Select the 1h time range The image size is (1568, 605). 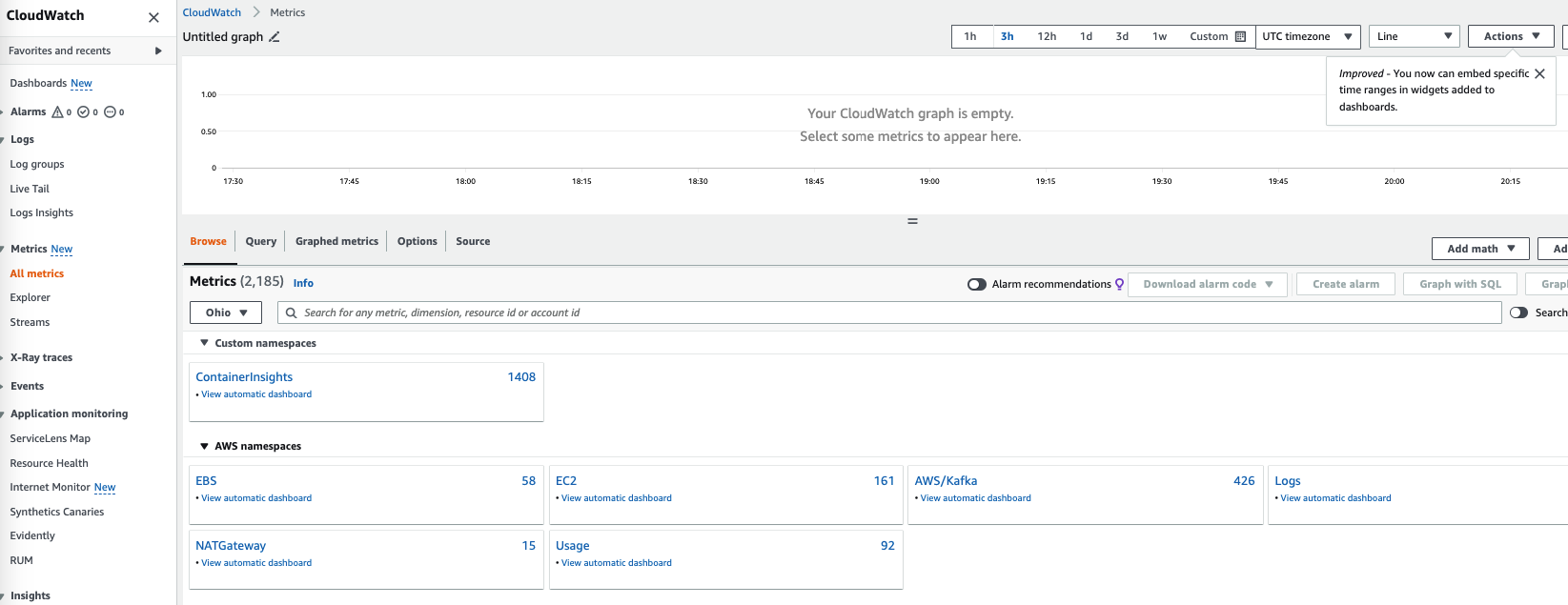tap(970, 36)
